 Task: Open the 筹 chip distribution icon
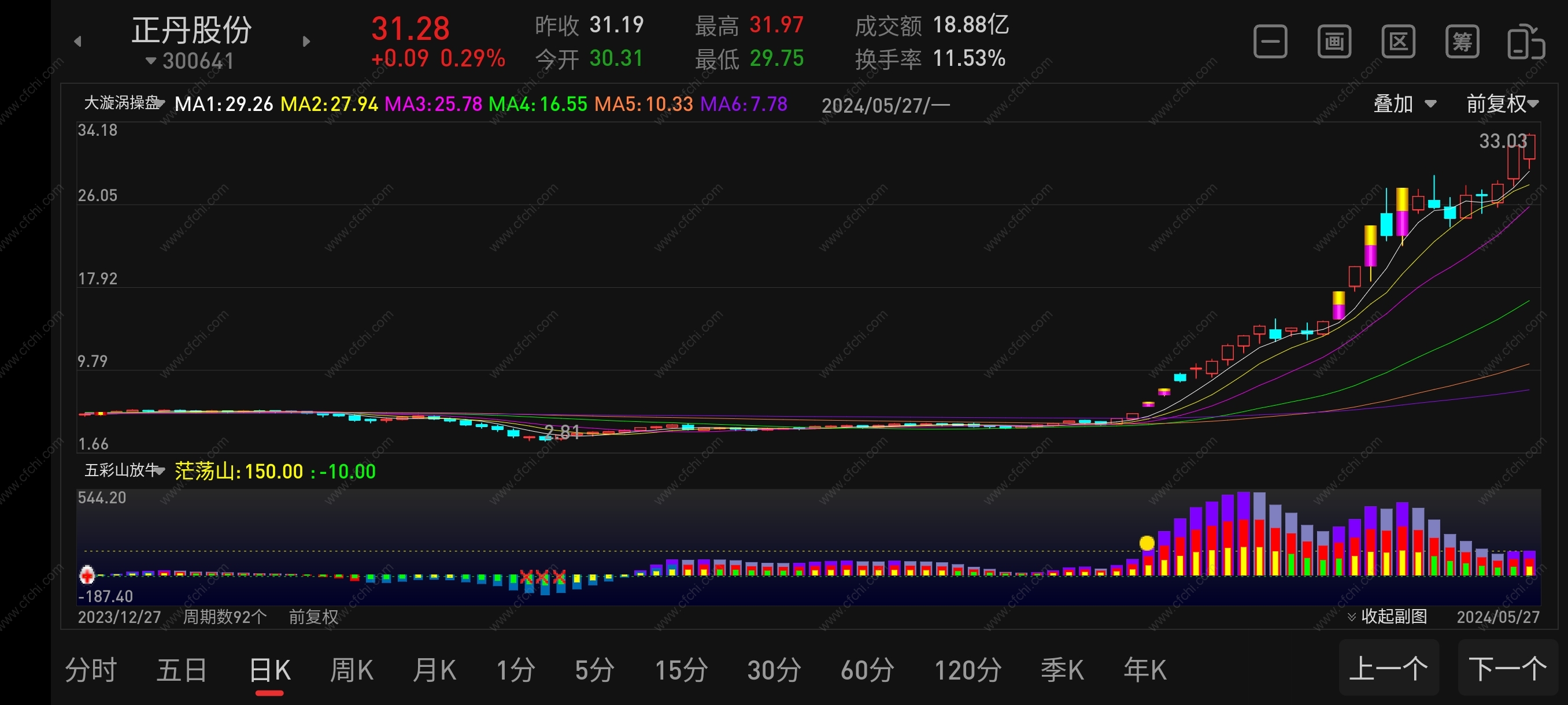coord(1462,42)
